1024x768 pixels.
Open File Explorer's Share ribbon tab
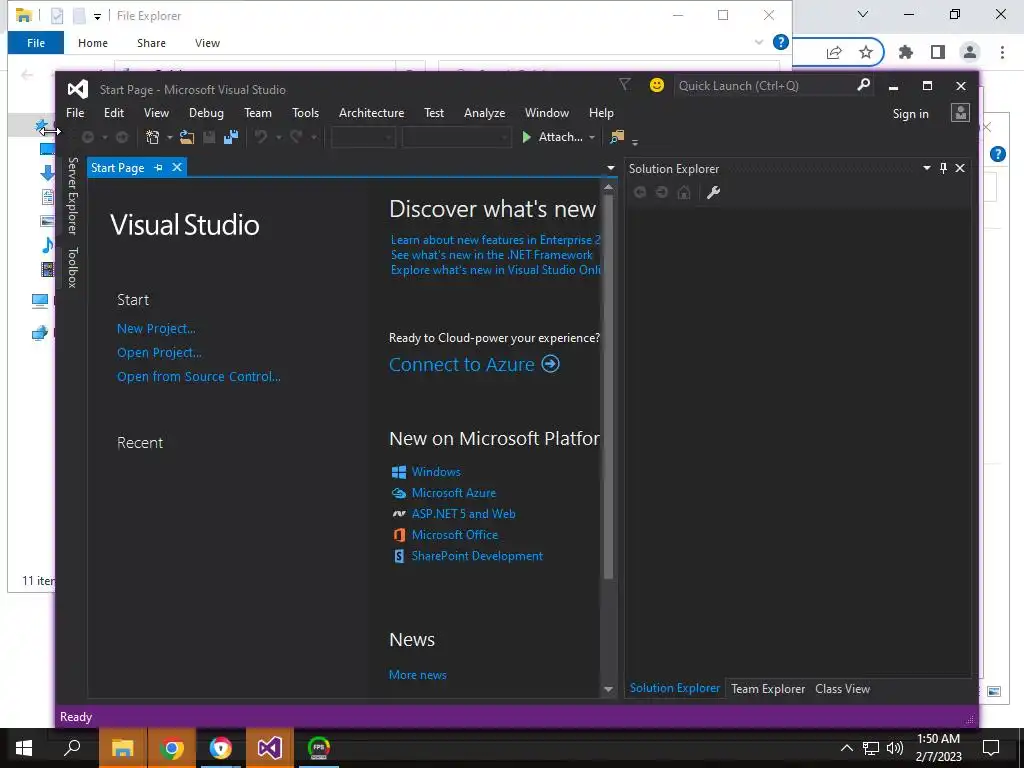[x=151, y=43]
